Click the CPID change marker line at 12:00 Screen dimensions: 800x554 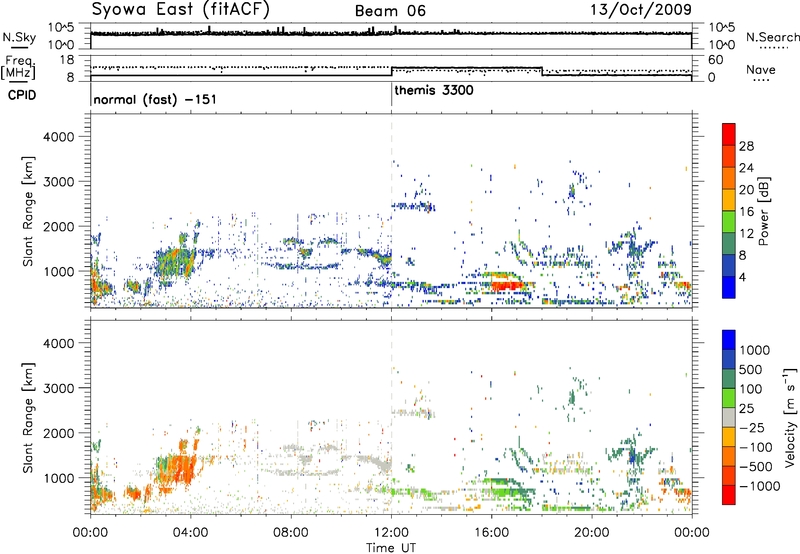(391, 94)
